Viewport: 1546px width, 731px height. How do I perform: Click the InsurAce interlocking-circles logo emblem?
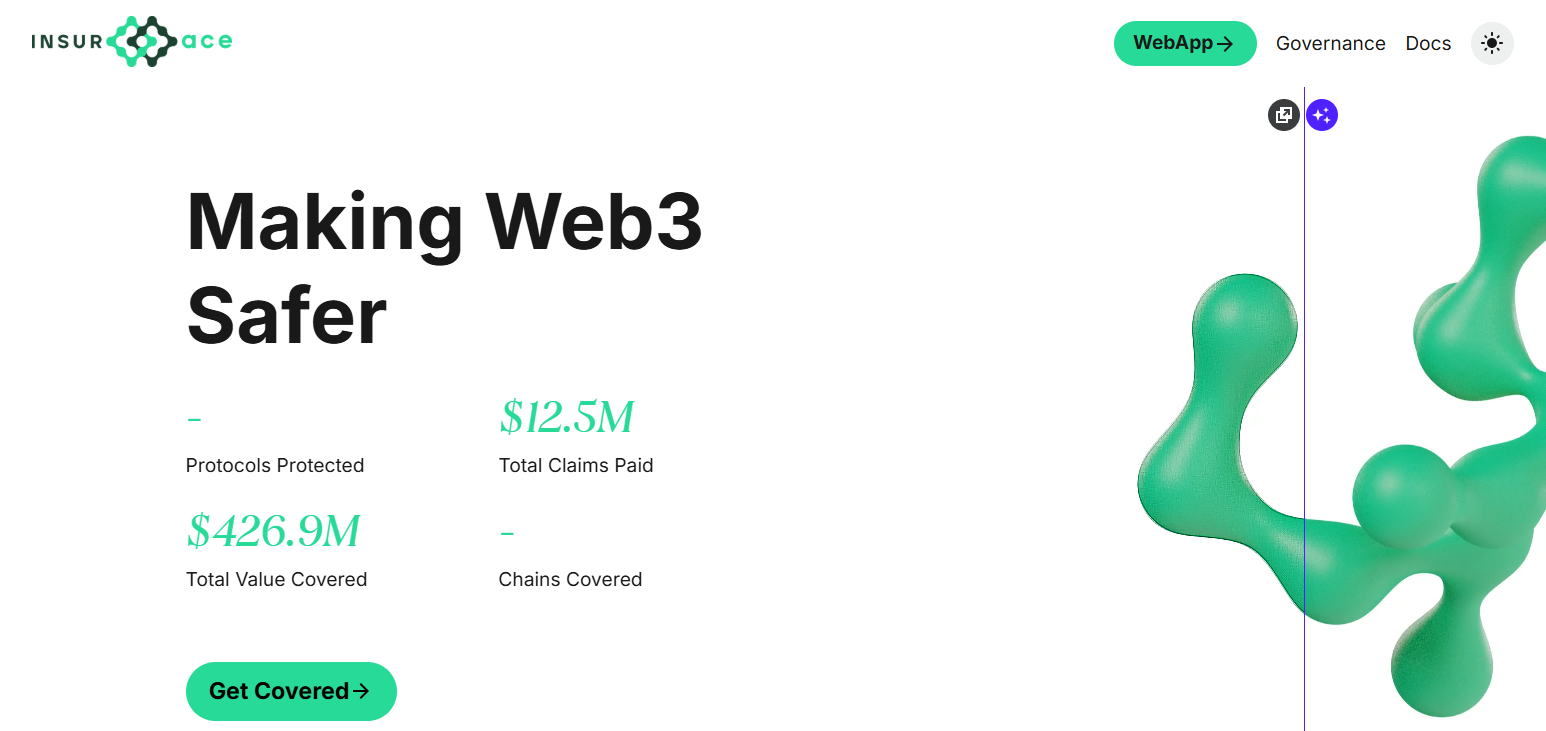pos(142,42)
